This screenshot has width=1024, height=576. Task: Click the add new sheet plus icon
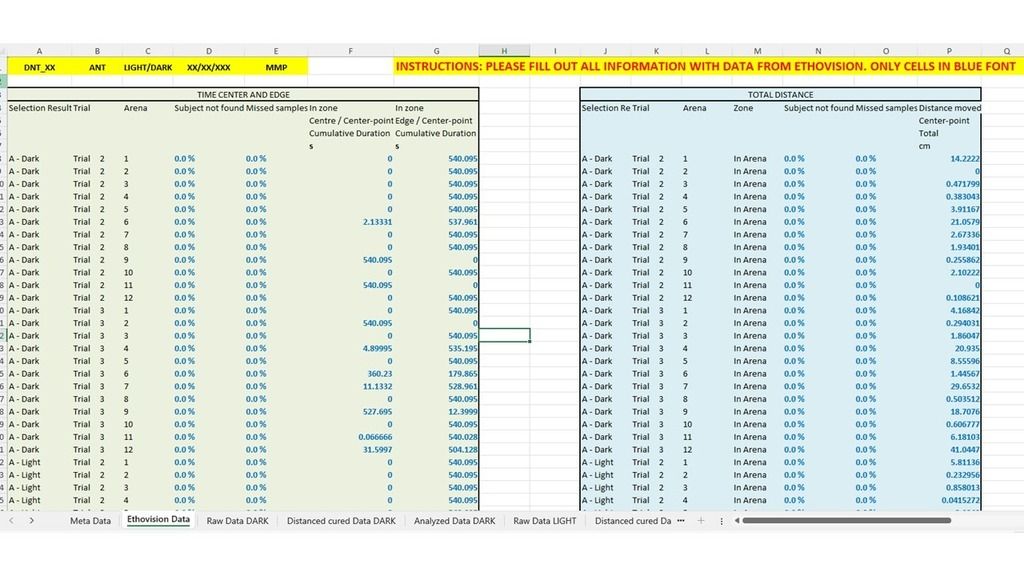pos(701,520)
